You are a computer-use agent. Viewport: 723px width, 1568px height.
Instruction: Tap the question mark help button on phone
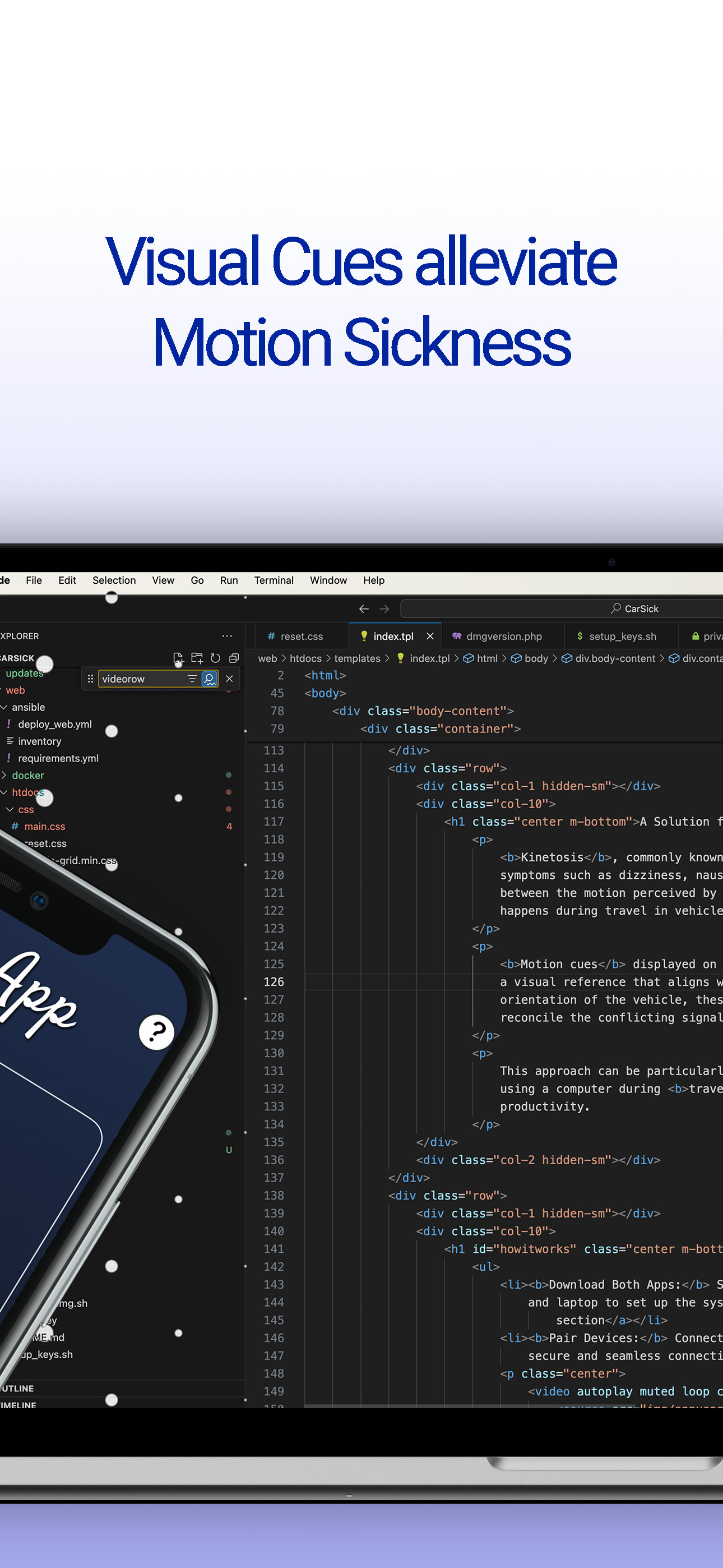point(156,1032)
